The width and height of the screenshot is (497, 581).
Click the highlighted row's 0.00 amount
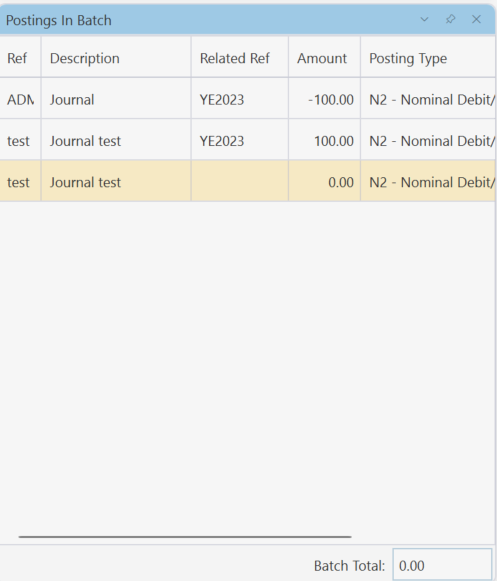pyautogui.click(x=341, y=182)
